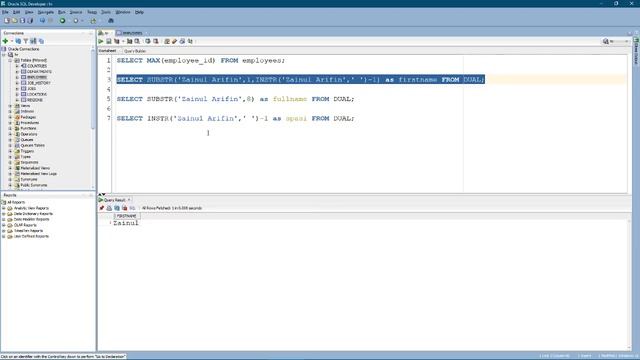Expand the Views node in connection tree
Image resolution: width=640 pixels, height=360 pixels.
pyautogui.click(x=11, y=106)
